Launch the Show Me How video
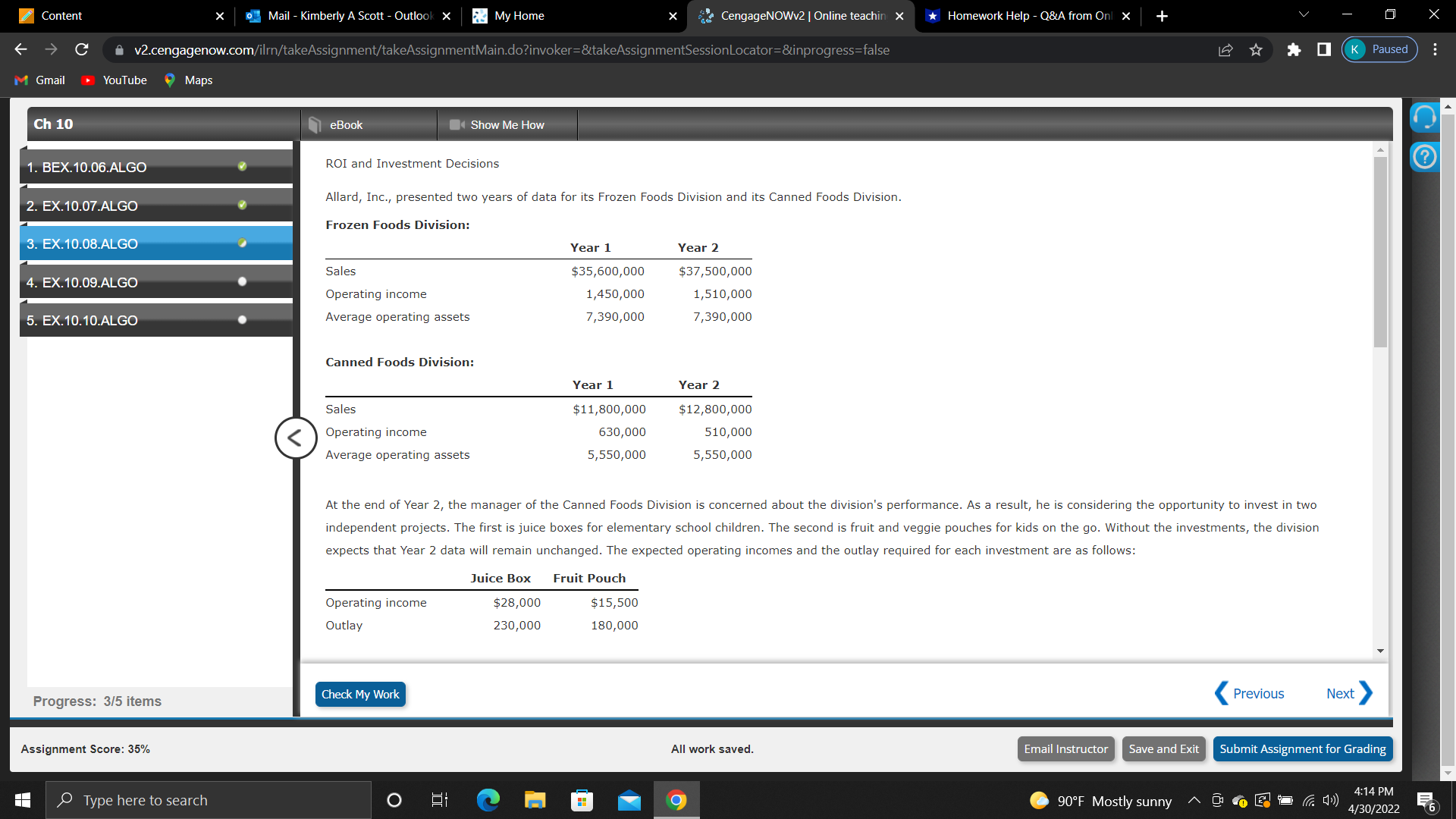 tap(507, 124)
